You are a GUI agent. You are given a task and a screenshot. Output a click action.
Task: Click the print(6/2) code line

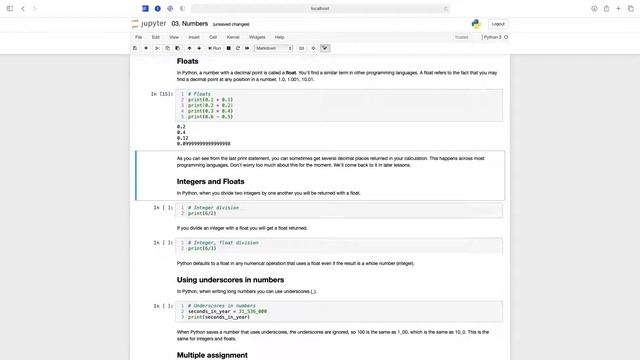pyautogui.click(x=202, y=213)
